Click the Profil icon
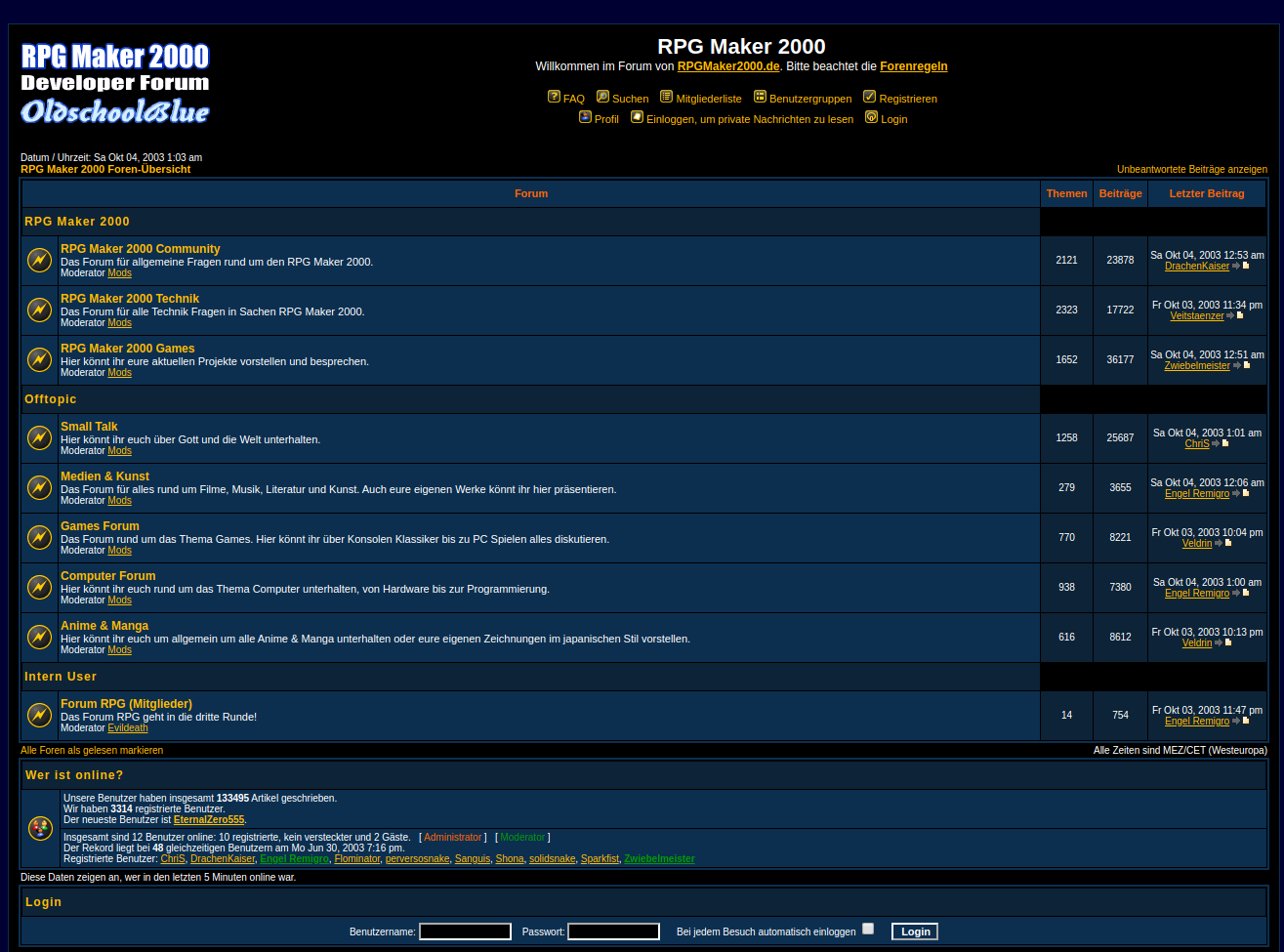The height and width of the screenshot is (952, 1284). click(585, 117)
